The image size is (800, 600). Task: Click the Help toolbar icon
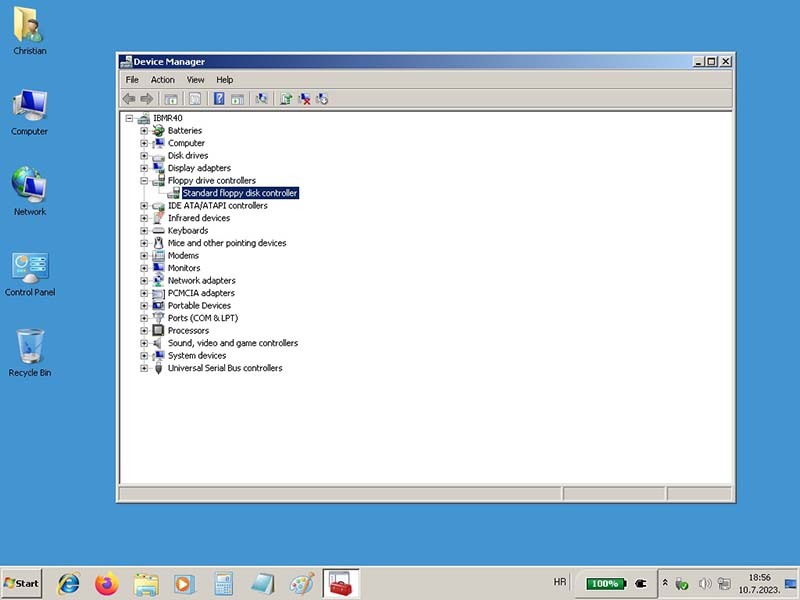[219, 99]
